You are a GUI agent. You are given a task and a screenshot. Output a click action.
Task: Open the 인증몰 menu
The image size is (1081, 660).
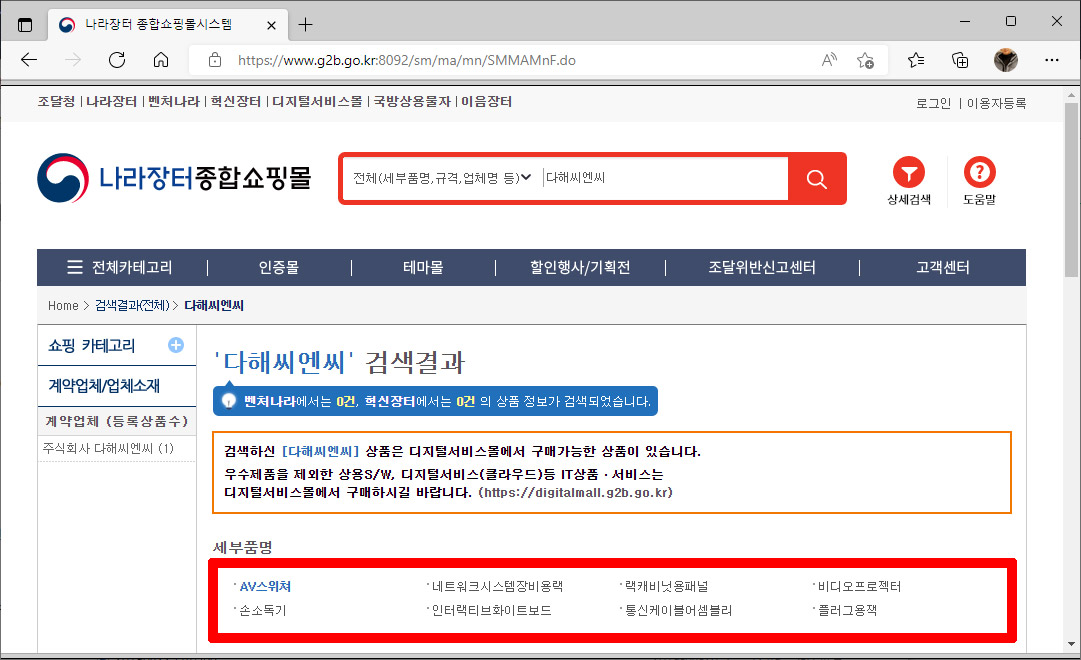[279, 268]
